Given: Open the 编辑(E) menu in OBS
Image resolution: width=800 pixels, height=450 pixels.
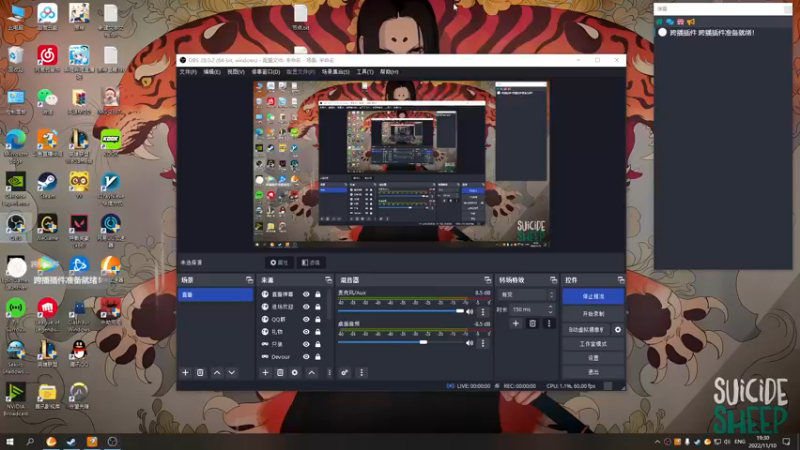Looking at the screenshot, I should click(x=212, y=72).
